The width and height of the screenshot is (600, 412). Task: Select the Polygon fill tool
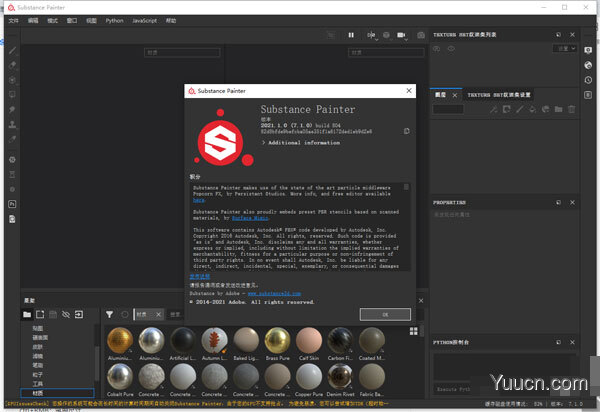12,94
